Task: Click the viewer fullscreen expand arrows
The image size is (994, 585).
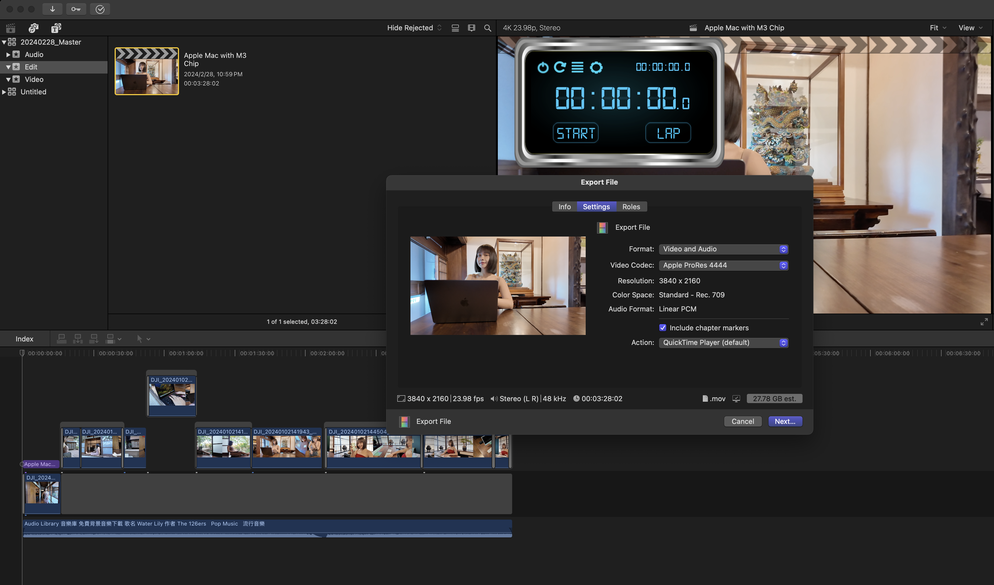Action: point(984,322)
